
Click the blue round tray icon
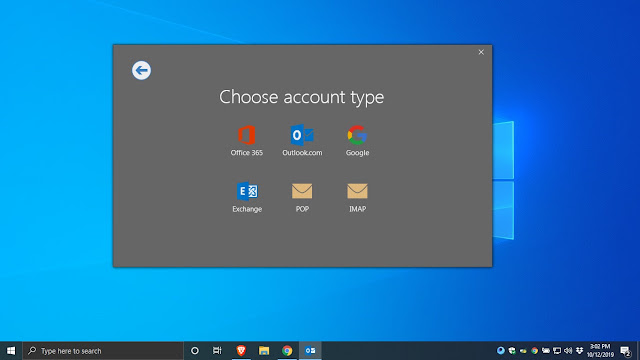tap(500, 351)
